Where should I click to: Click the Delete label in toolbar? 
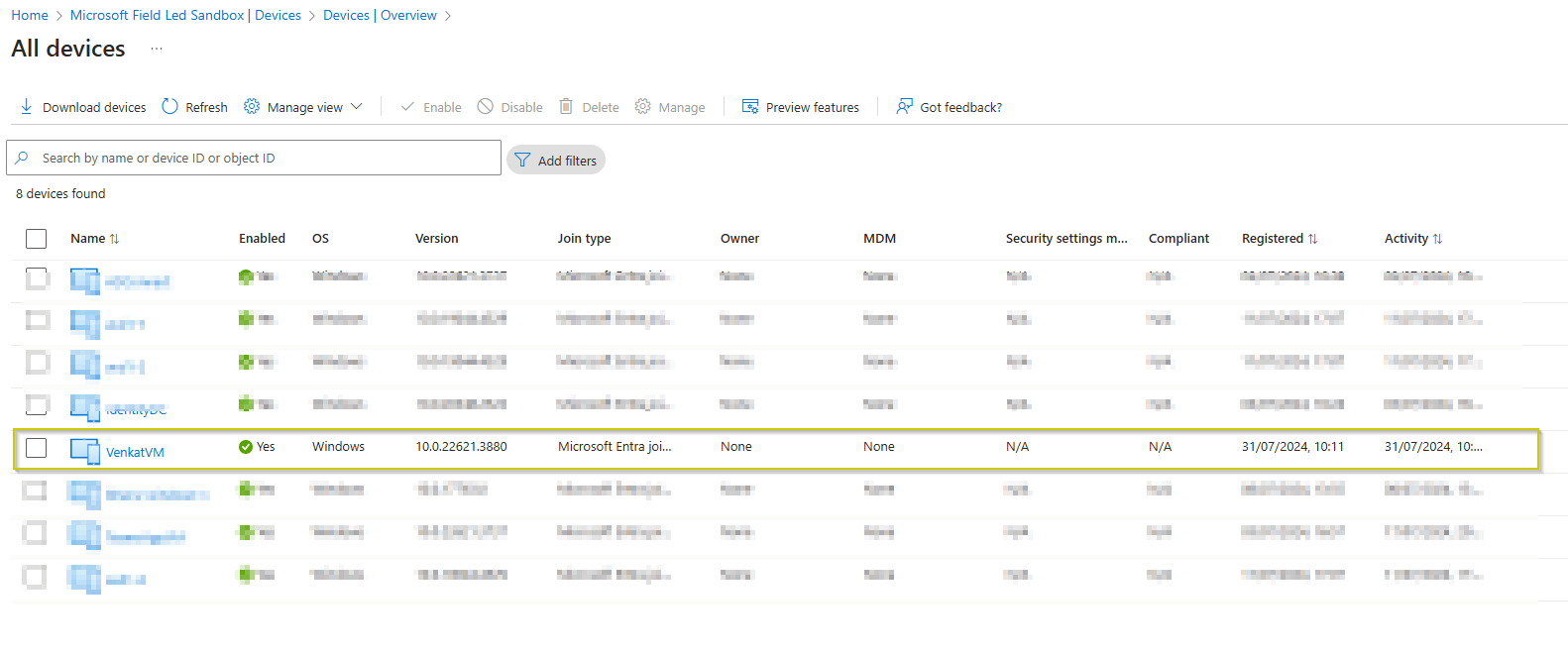[x=601, y=107]
